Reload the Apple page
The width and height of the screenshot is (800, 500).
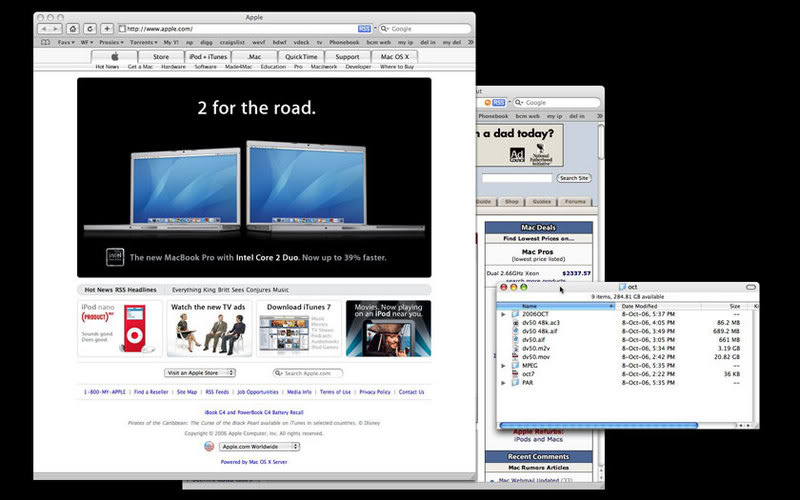[x=90, y=29]
